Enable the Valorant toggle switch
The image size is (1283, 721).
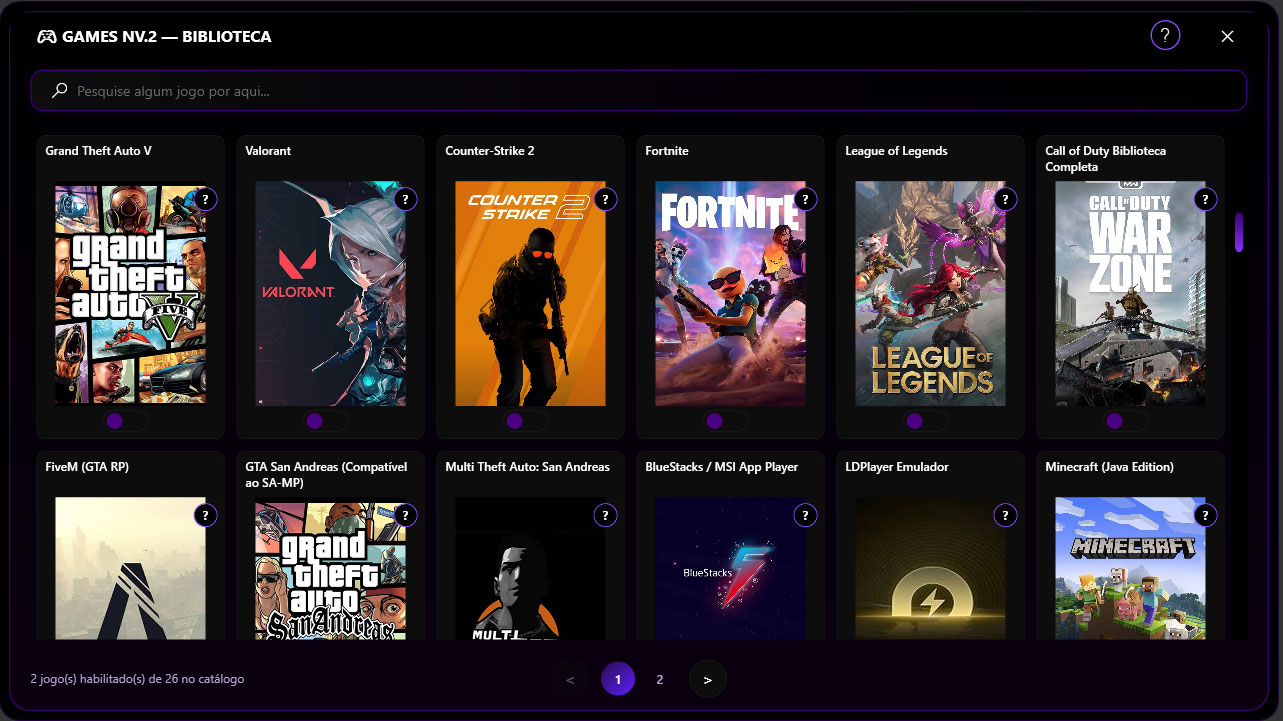coord(326,421)
